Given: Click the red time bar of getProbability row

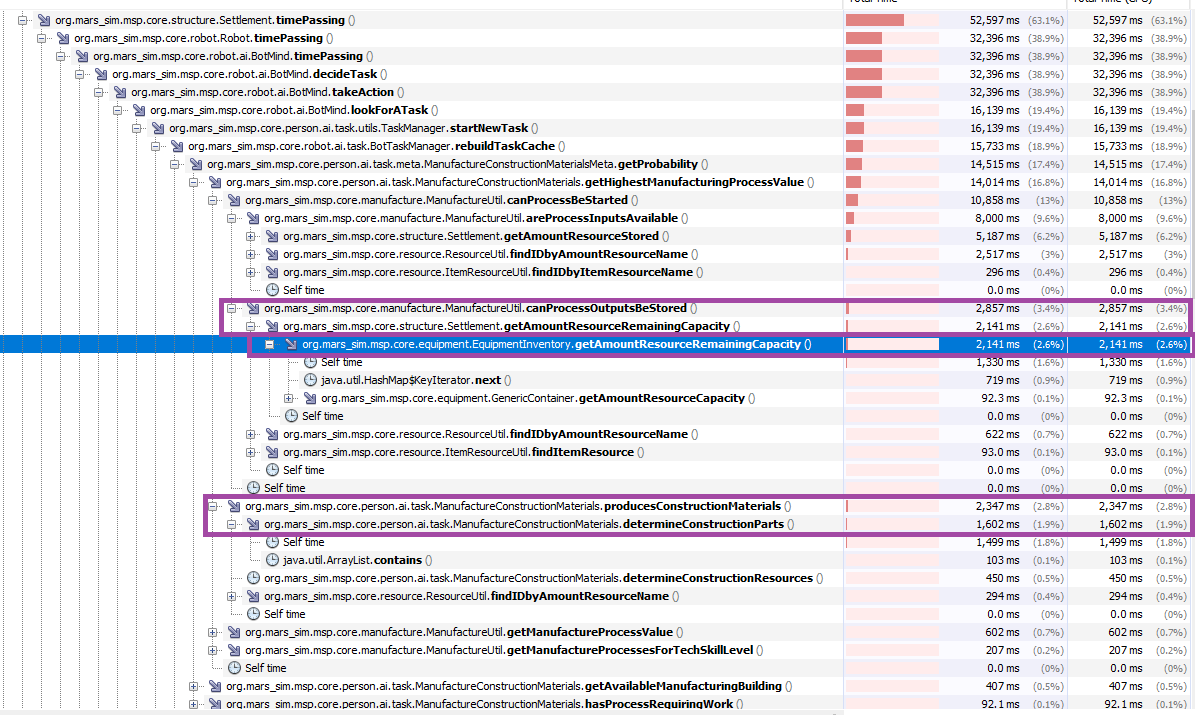Looking at the screenshot, I should [854, 164].
